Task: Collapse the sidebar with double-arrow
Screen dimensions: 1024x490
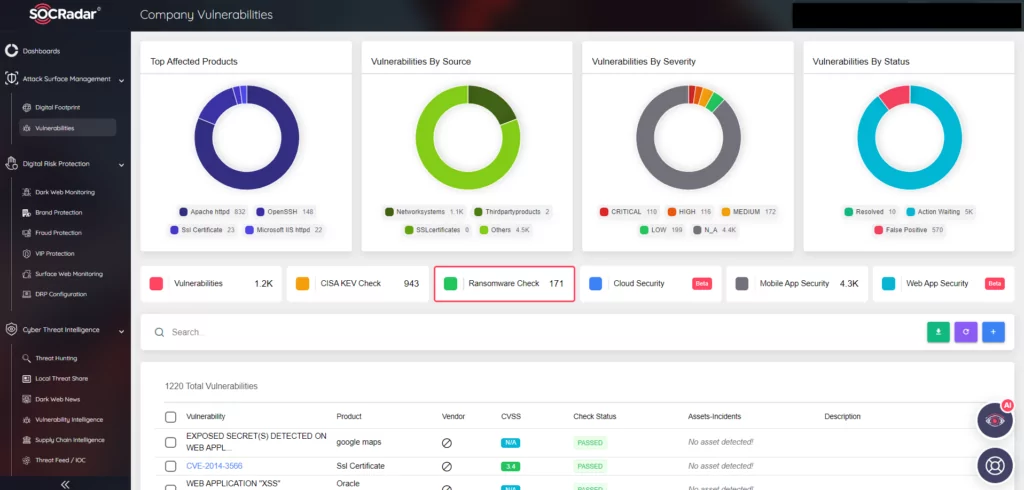Action: click(x=65, y=484)
